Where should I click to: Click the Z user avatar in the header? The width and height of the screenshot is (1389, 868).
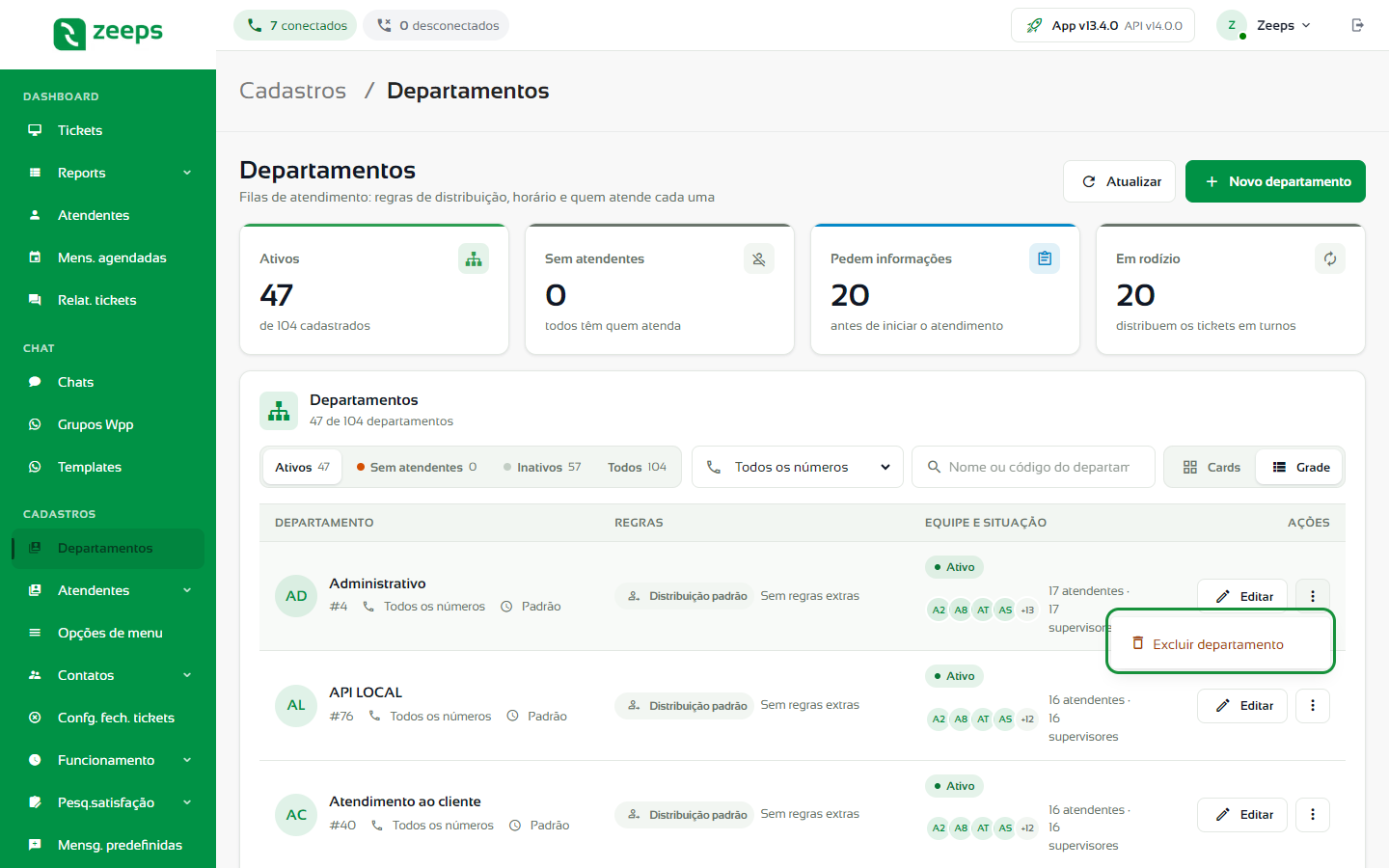(1232, 25)
